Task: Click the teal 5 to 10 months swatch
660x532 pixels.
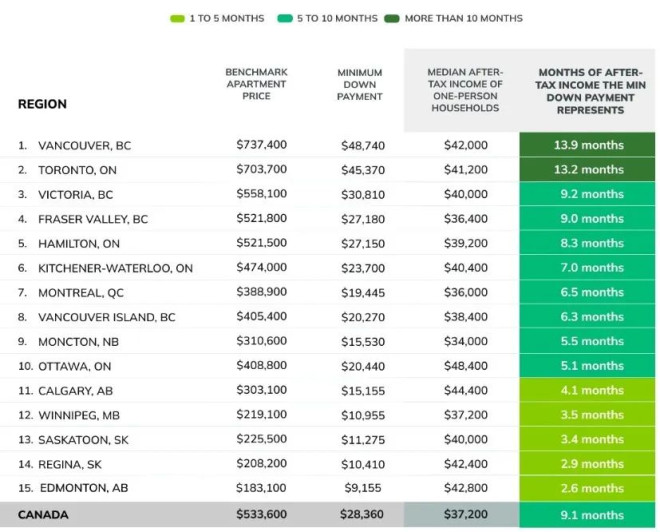Action: pyautogui.click(x=285, y=19)
